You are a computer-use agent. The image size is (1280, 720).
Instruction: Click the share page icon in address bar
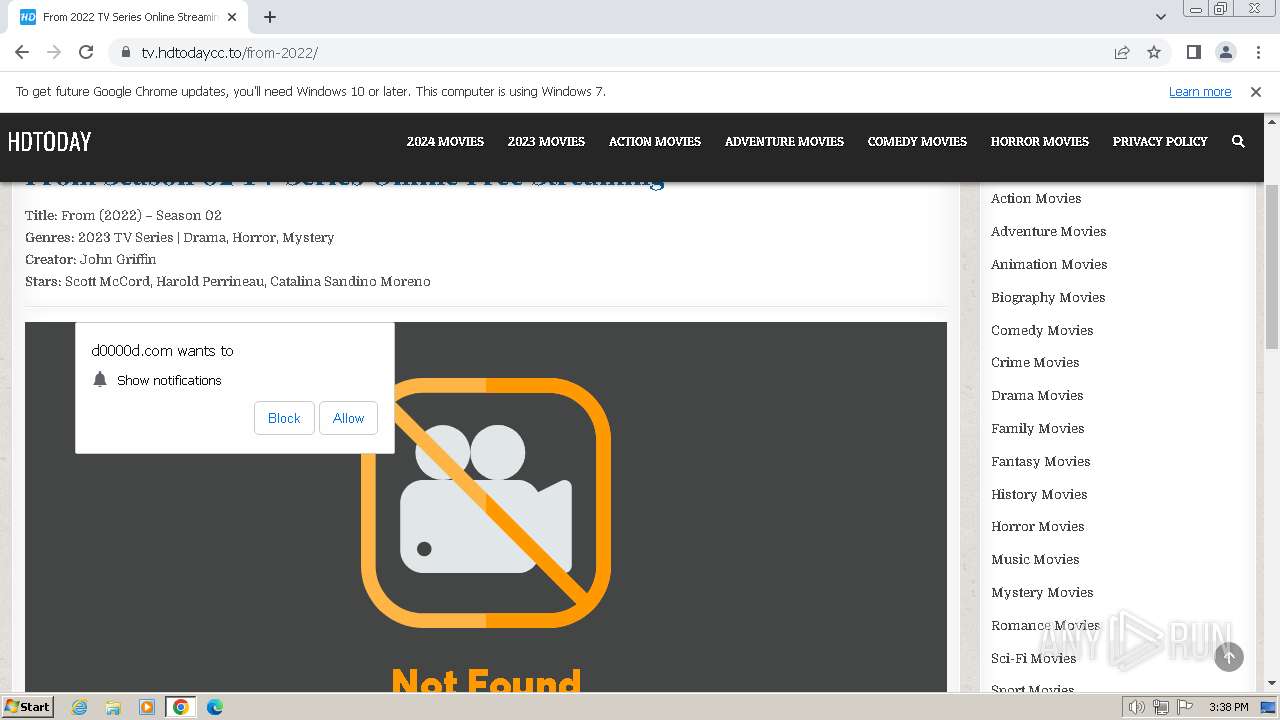(x=1122, y=52)
